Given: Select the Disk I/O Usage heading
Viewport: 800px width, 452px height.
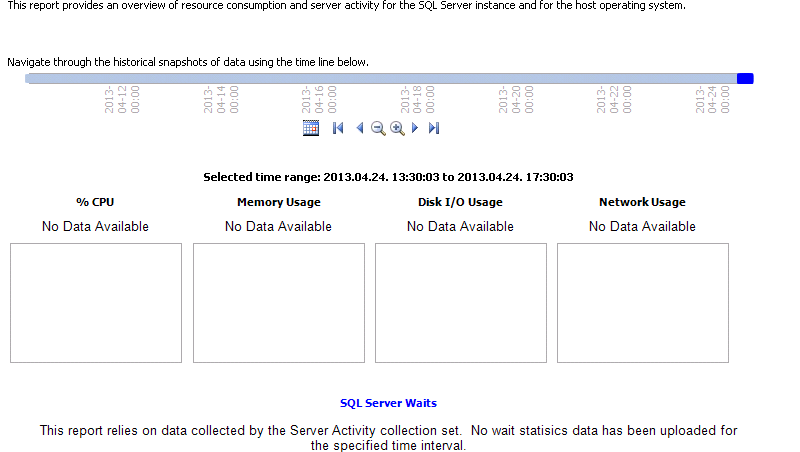Looking at the screenshot, I should (460, 202).
